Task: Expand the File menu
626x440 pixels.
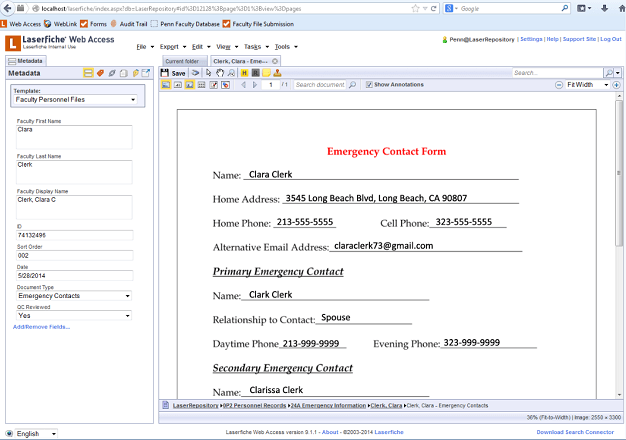Action: tap(145, 47)
